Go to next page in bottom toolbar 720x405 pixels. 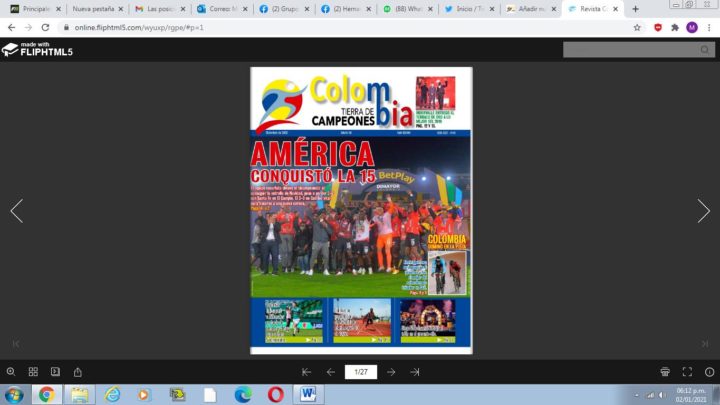tap(391, 372)
